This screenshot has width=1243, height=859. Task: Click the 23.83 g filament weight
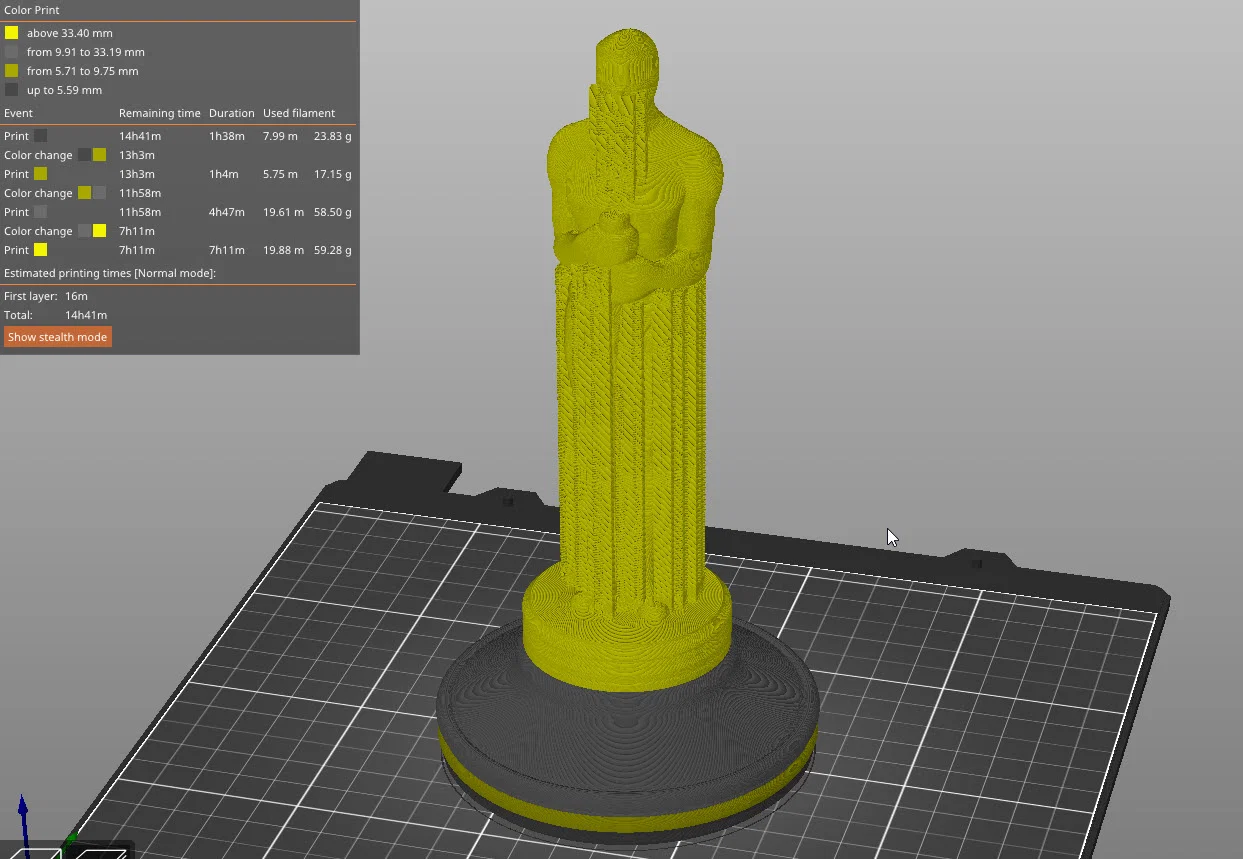click(332, 136)
